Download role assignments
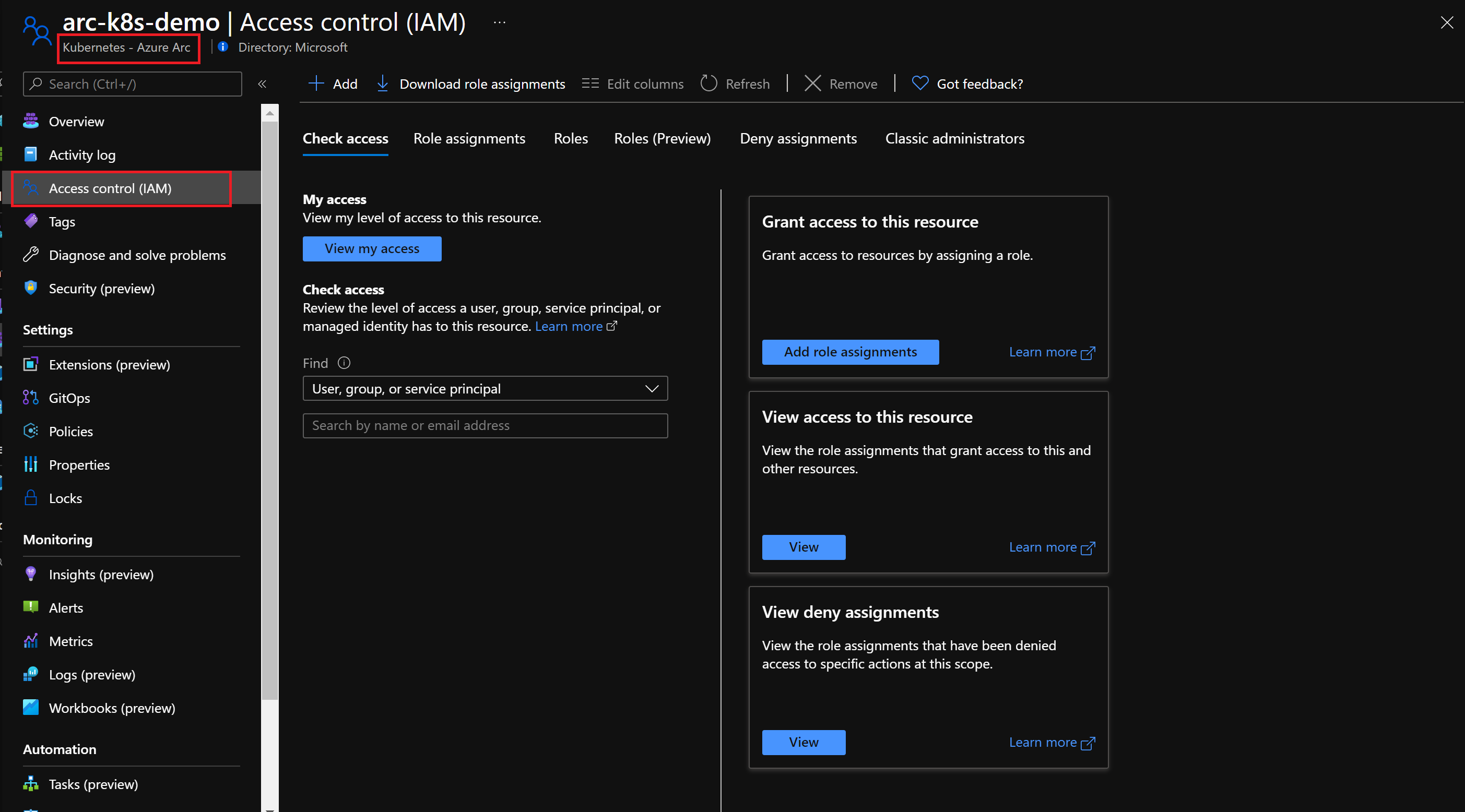The width and height of the screenshot is (1465, 812). point(470,83)
